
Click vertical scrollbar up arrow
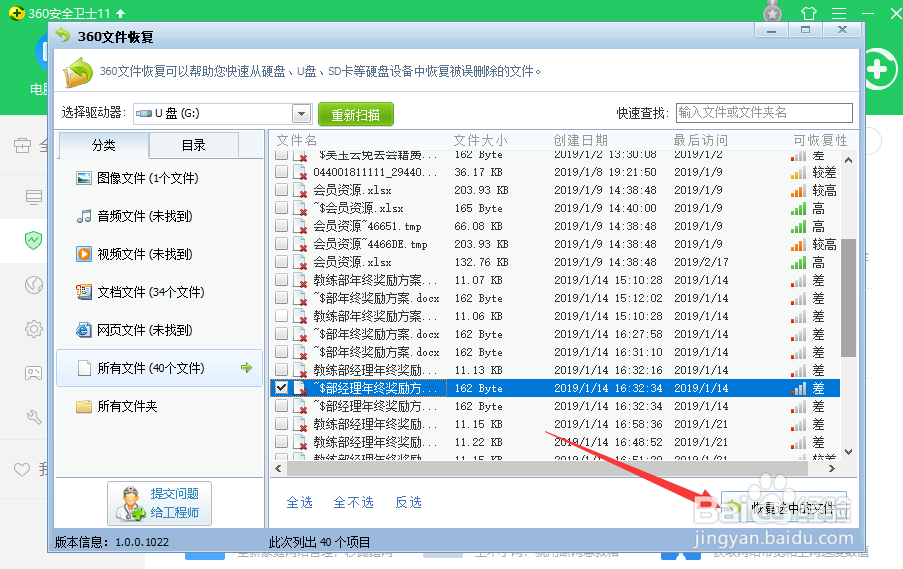coord(848,160)
